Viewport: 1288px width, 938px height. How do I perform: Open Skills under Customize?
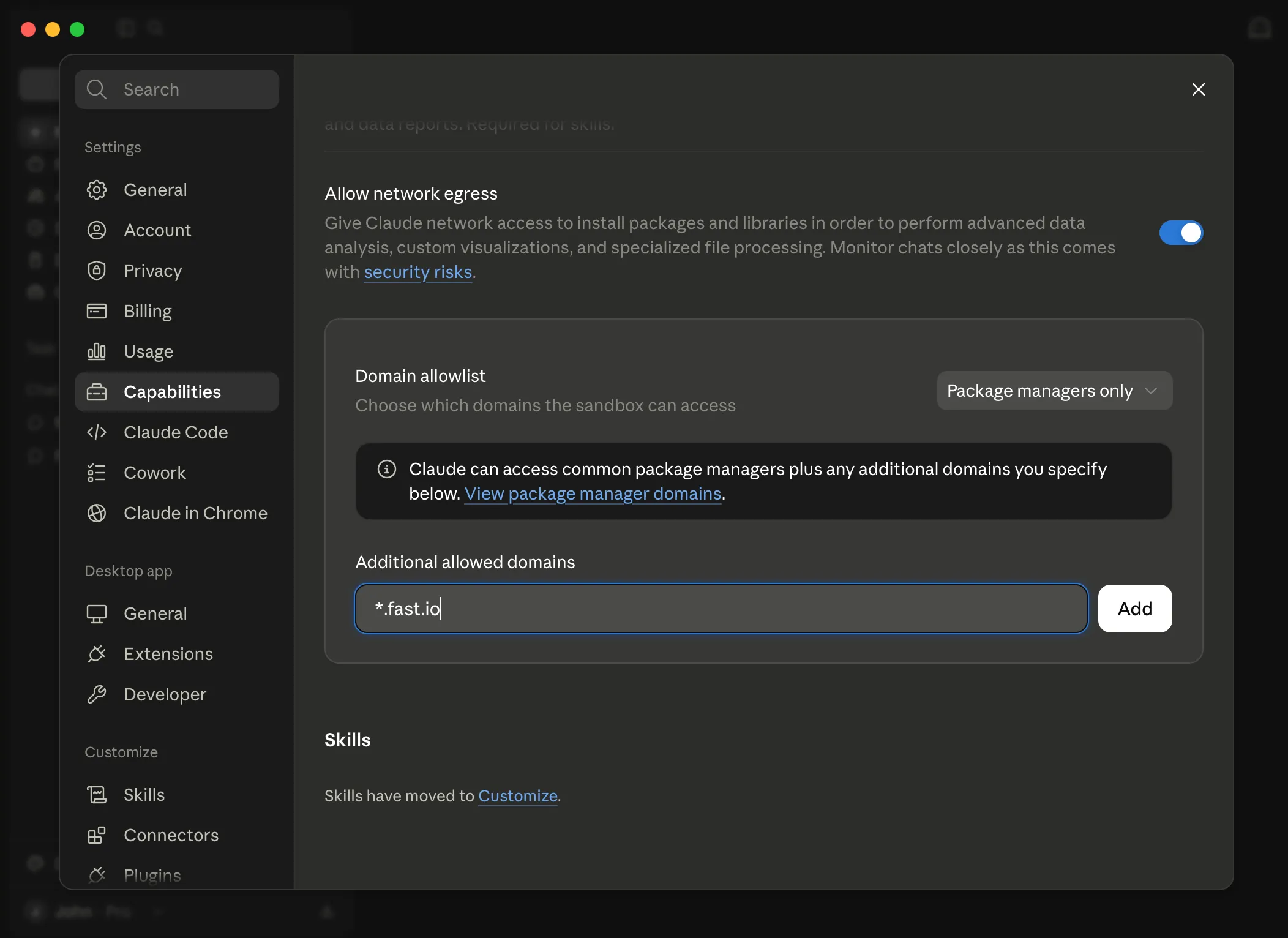click(x=177, y=795)
